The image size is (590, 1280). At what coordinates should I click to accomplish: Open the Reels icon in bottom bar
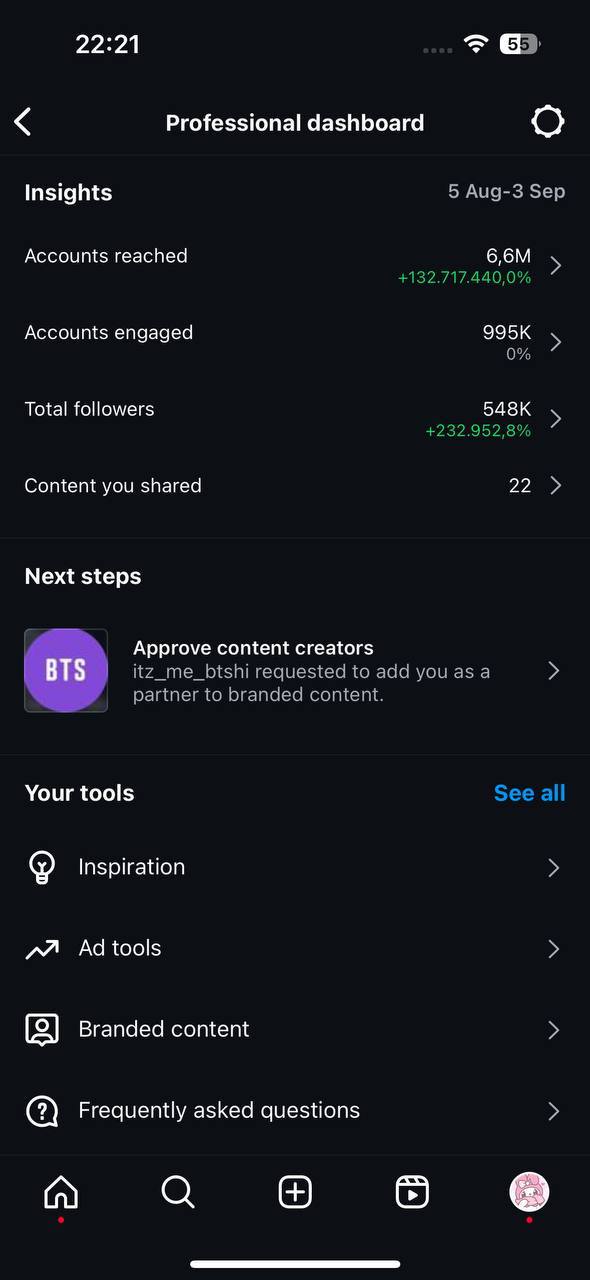[412, 1192]
